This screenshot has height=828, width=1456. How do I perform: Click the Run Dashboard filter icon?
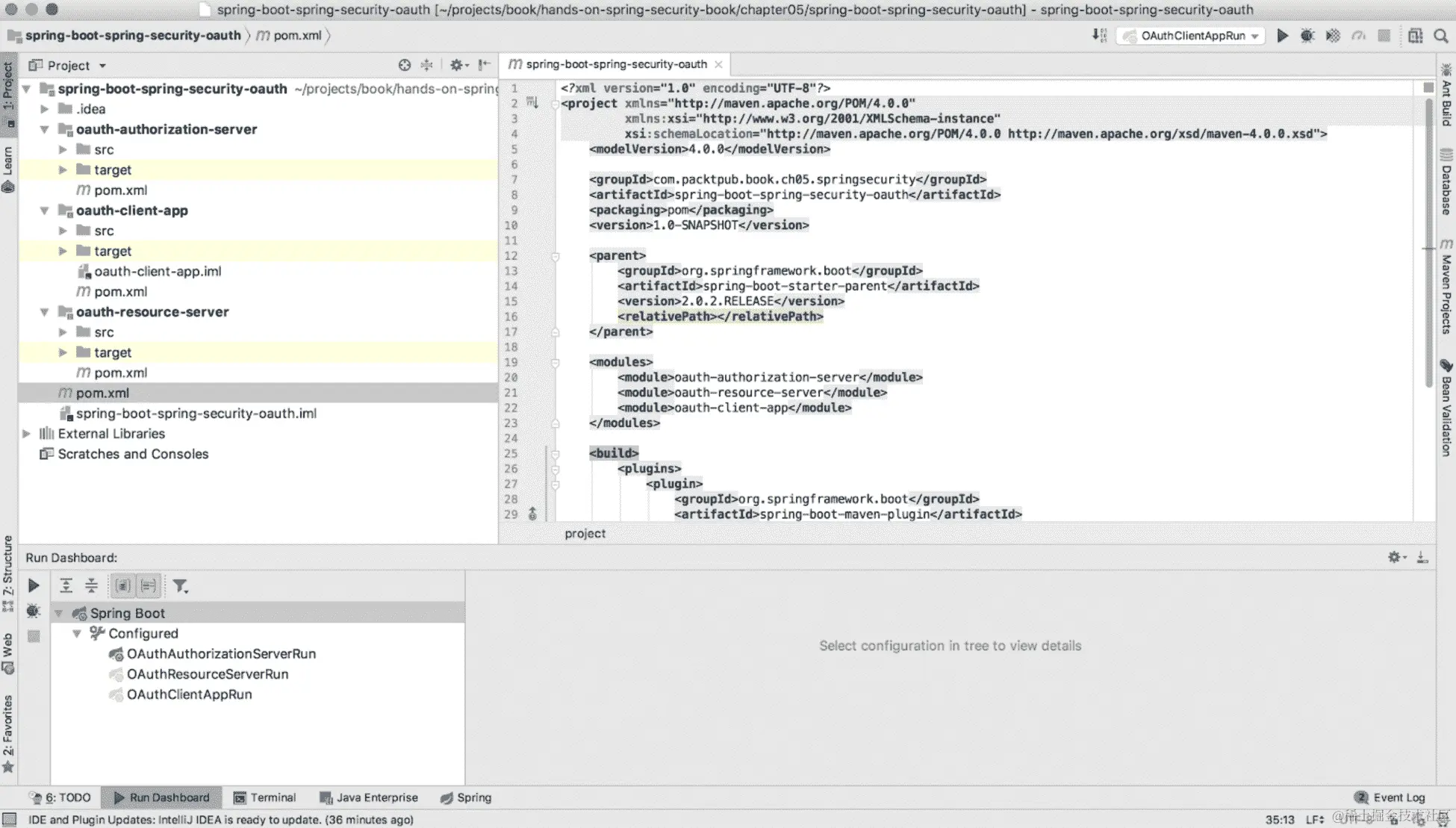(x=180, y=586)
